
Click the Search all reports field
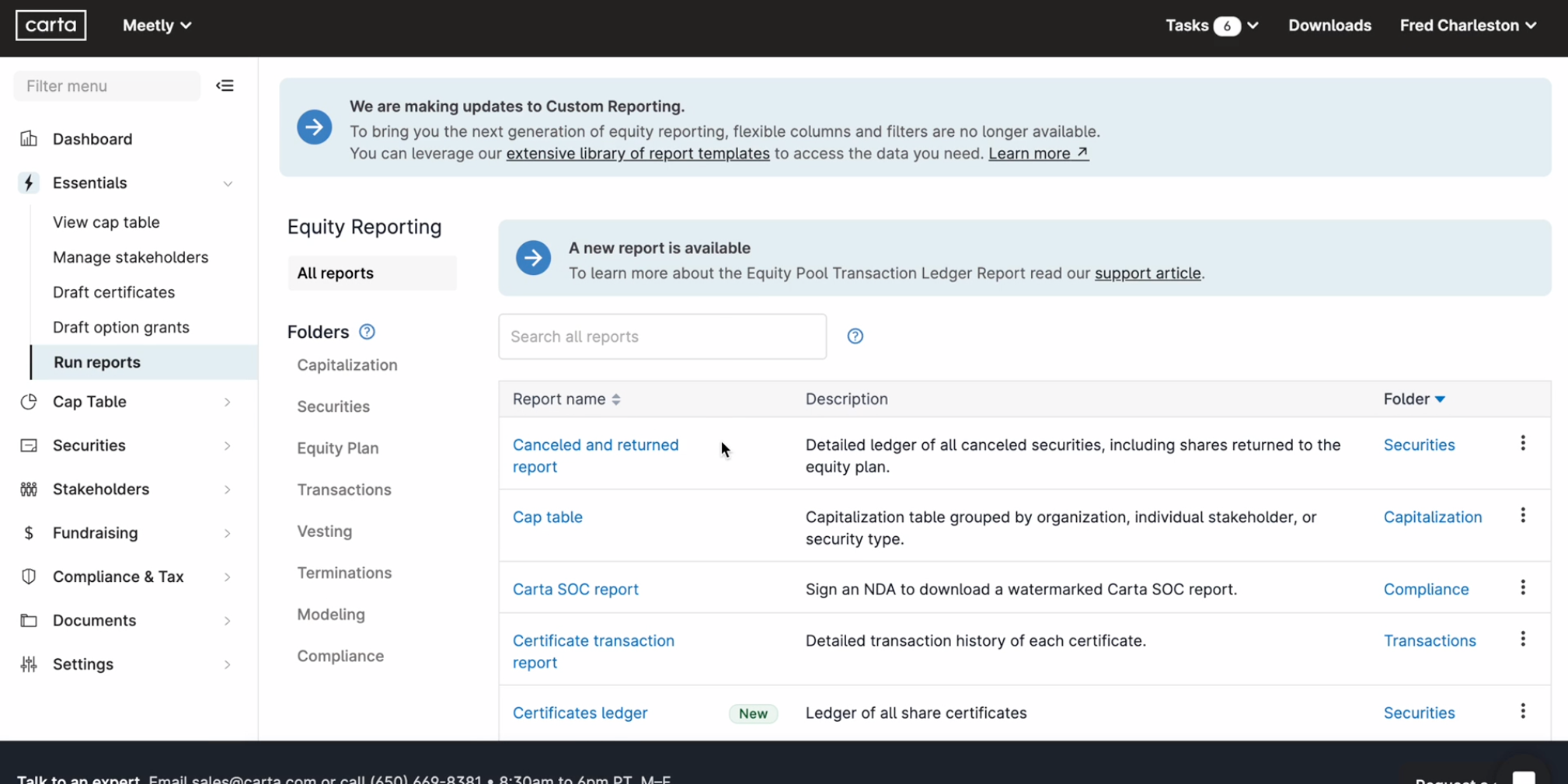pos(663,336)
